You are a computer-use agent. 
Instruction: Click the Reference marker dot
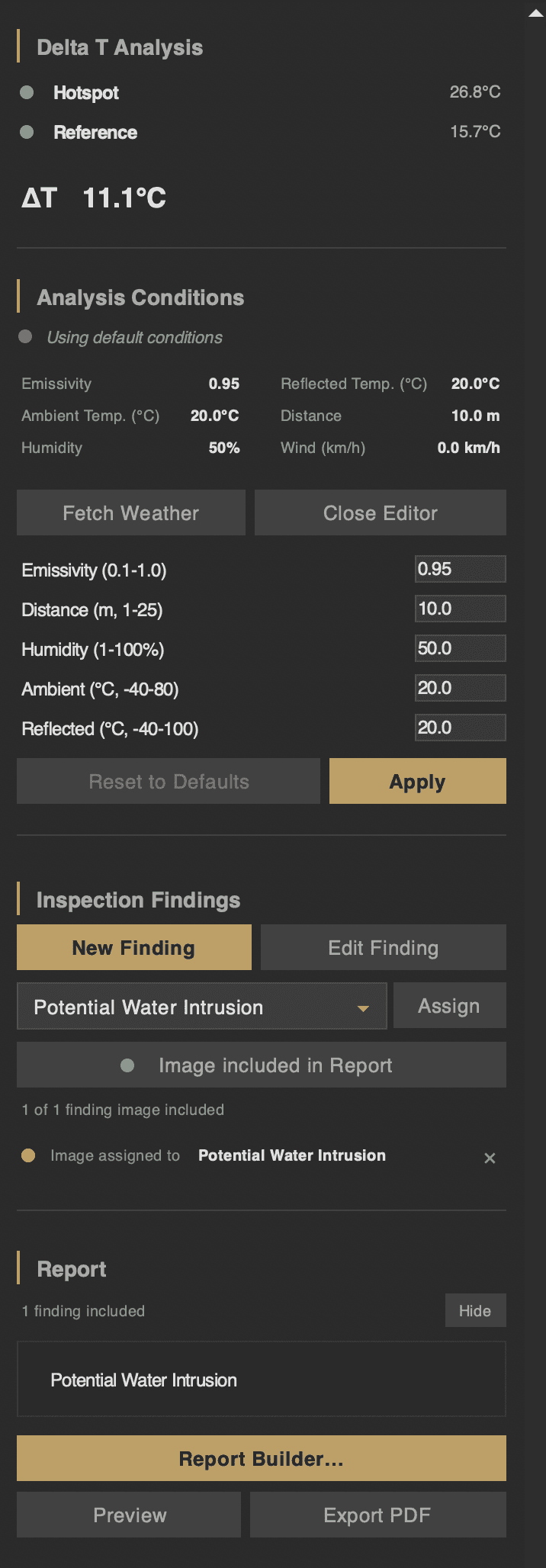point(27,132)
